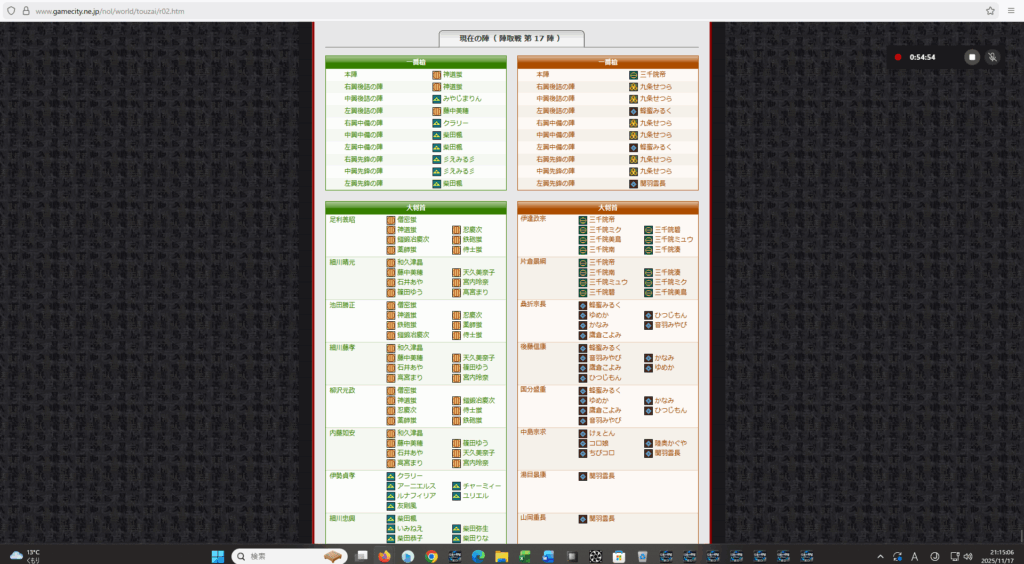This screenshot has height=564, width=1024.
Task: Select the 現在の陣 tab header
Action: [511, 38]
